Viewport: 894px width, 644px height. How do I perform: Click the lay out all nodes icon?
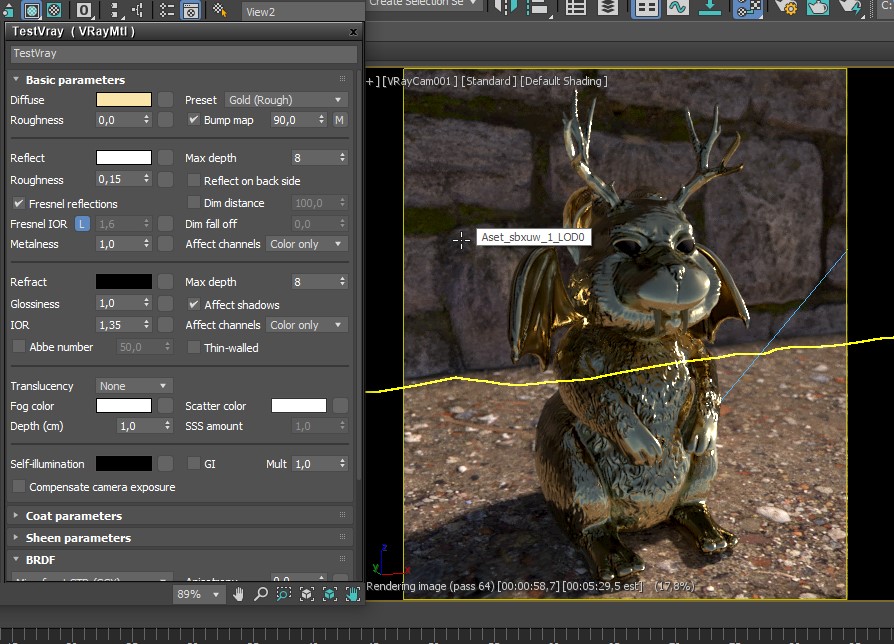[x=115, y=10]
